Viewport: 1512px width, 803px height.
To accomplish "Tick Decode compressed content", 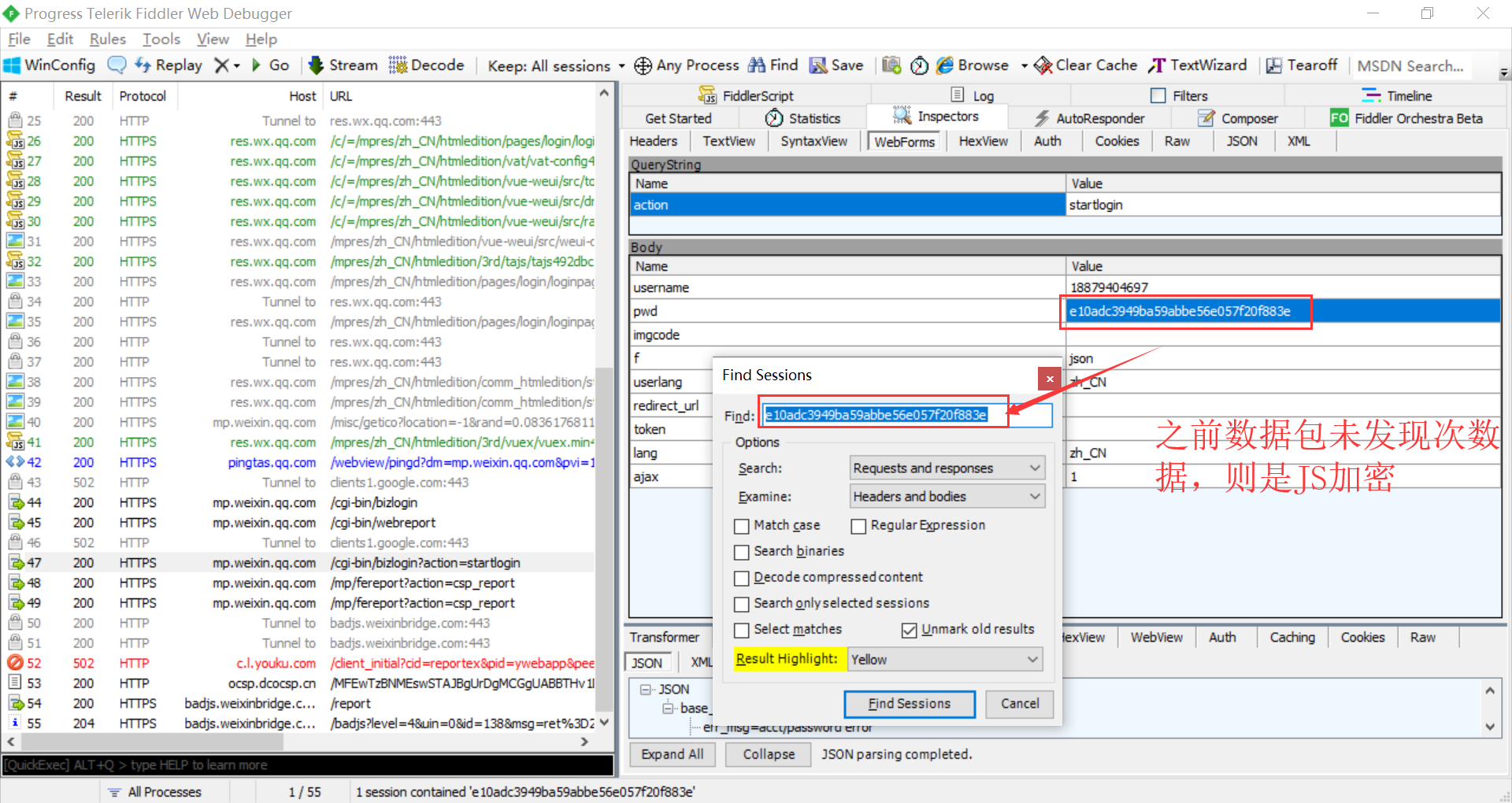I will [741, 578].
